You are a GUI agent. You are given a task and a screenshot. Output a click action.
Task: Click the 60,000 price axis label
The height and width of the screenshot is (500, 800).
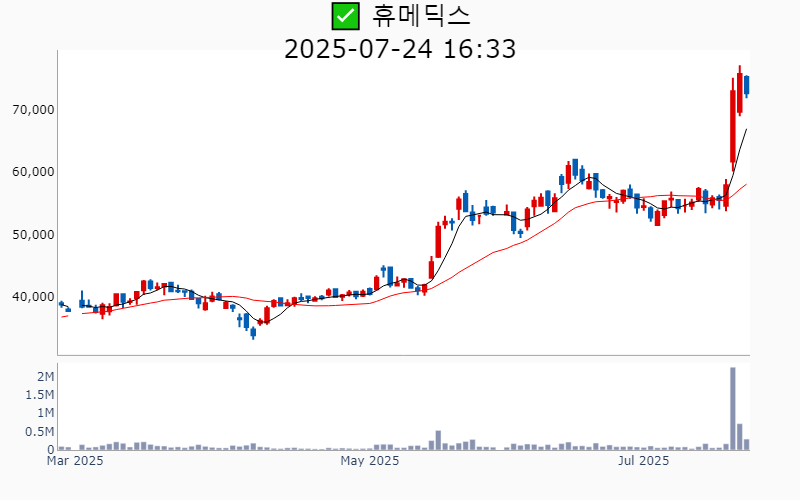click(x=33, y=172)
